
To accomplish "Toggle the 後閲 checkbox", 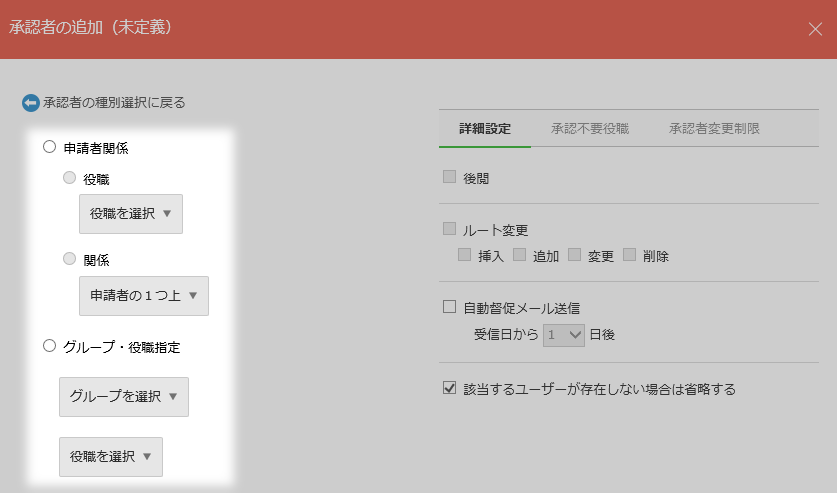I will point(449,177).
